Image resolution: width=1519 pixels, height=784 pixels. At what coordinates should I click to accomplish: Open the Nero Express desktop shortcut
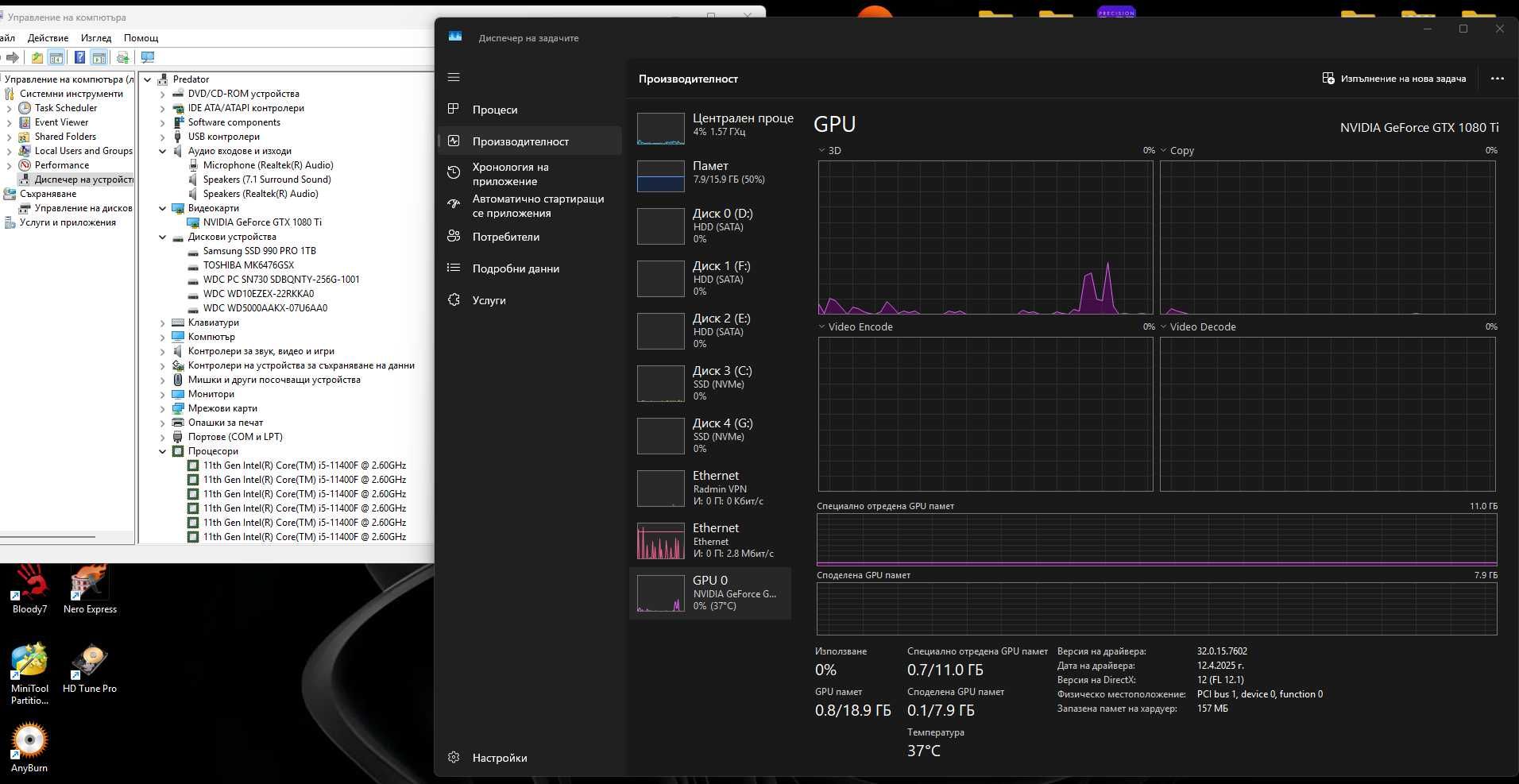click(90, 589)
